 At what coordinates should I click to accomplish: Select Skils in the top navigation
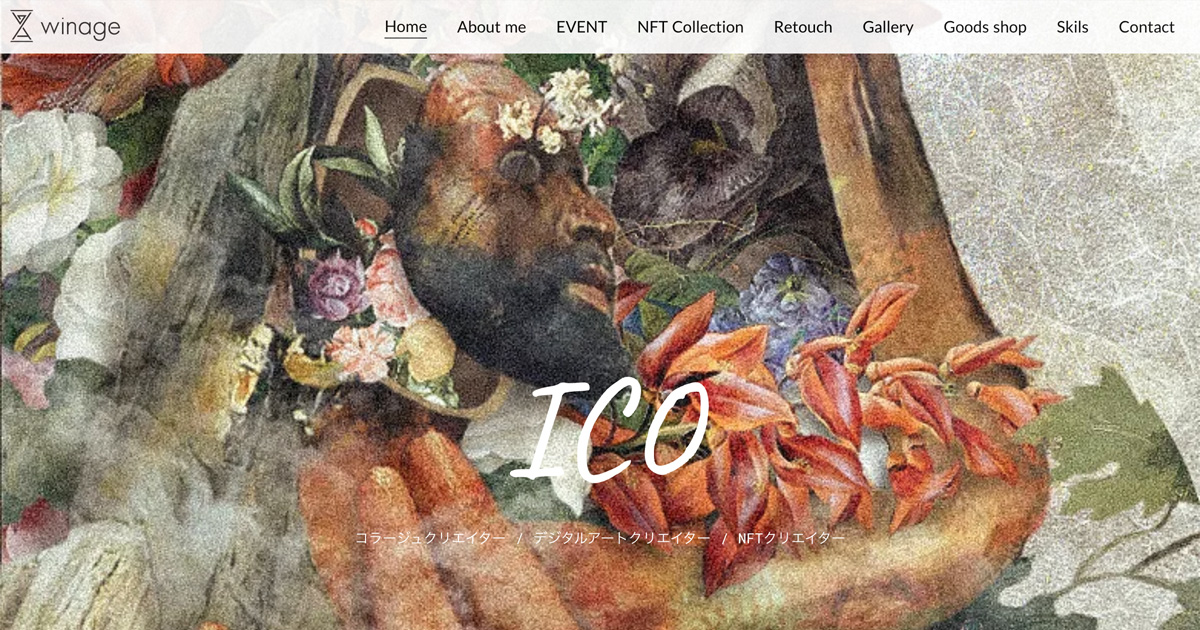tap(1073, 27)
